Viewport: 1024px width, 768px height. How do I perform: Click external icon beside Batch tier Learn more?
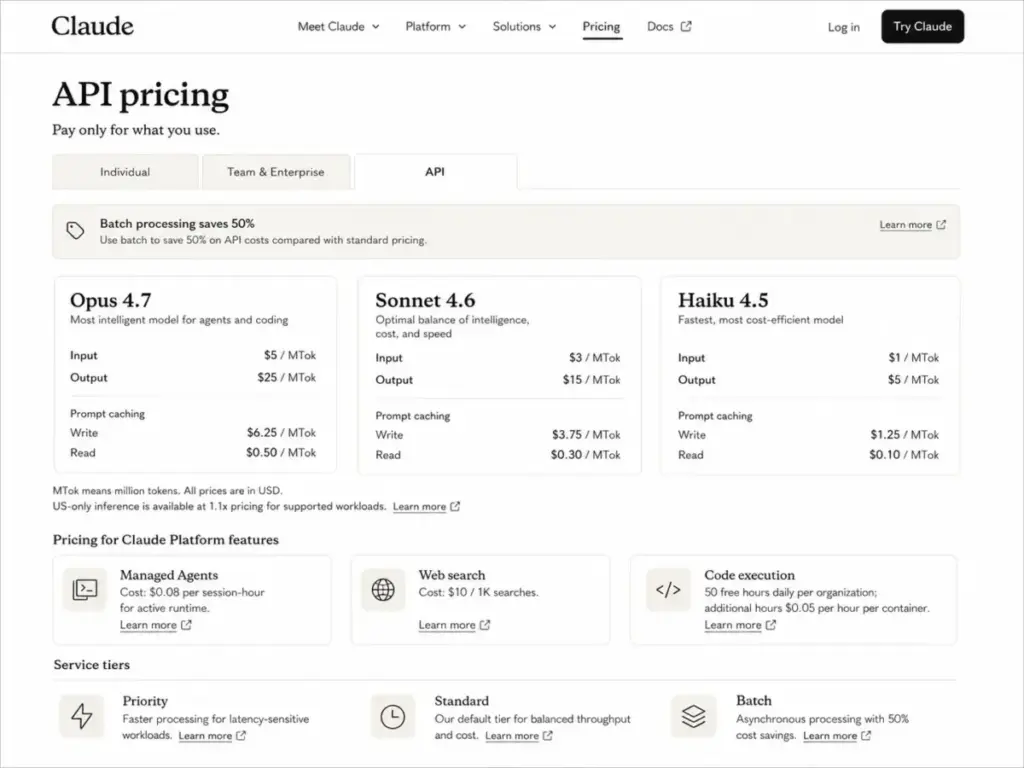pos(866,735)
